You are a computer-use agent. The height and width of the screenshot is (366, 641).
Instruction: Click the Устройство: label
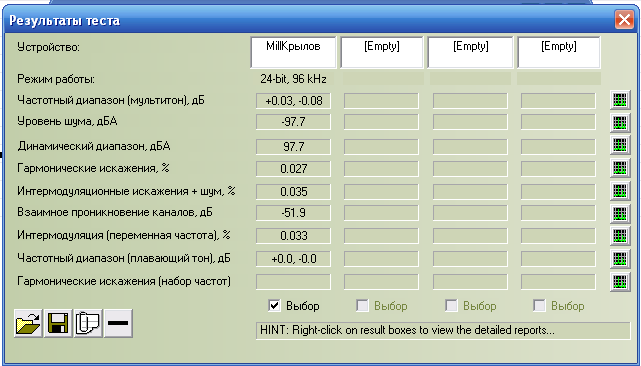(x=49, y=47)
